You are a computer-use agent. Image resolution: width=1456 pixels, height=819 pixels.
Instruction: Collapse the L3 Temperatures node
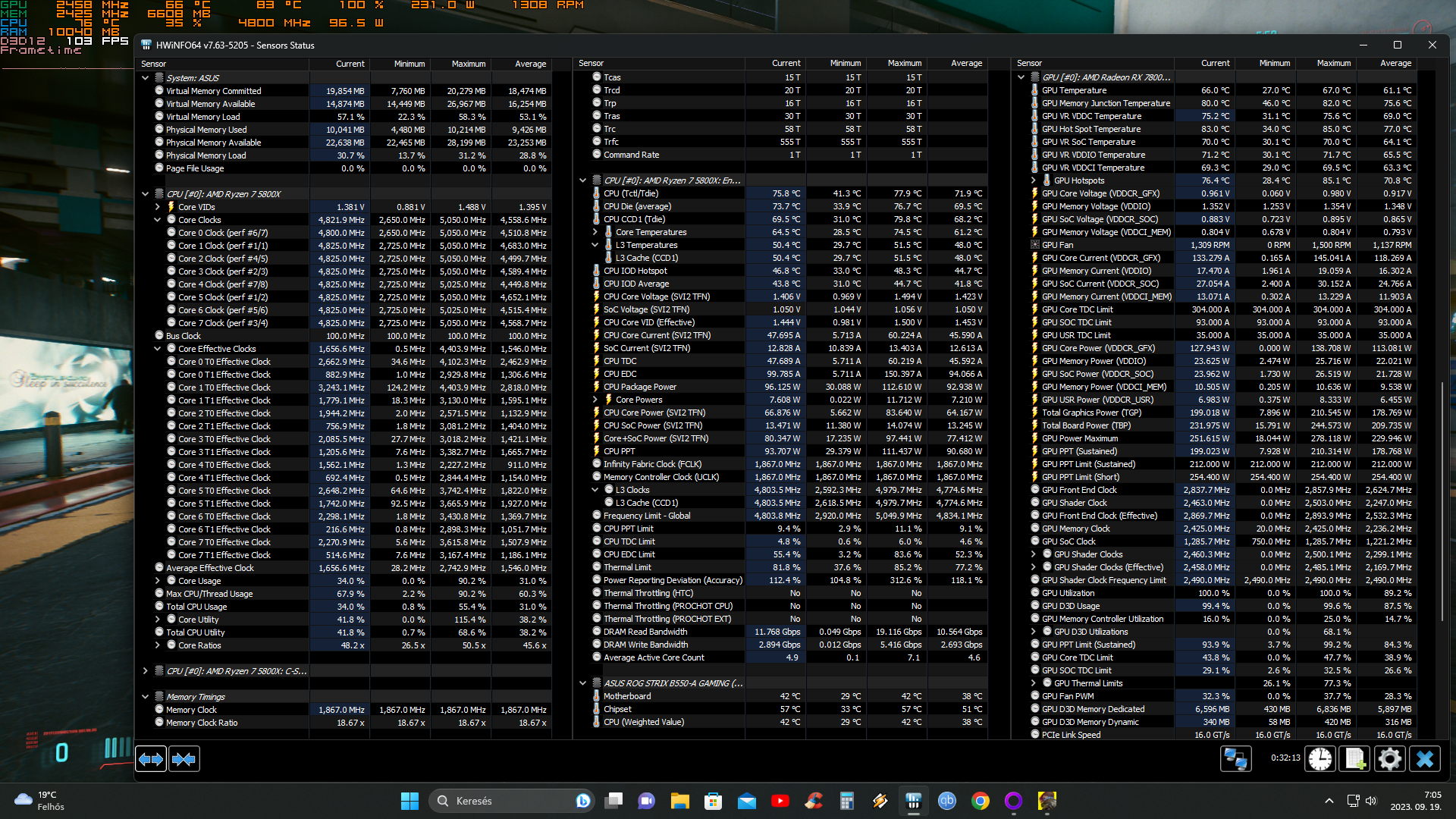(595, 245)
